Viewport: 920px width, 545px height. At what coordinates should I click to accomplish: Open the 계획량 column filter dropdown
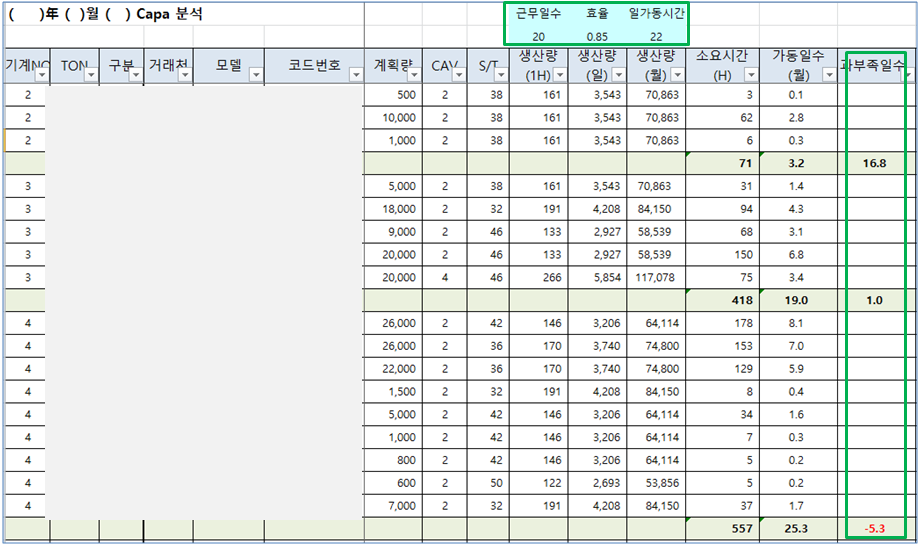click(414, 75)
